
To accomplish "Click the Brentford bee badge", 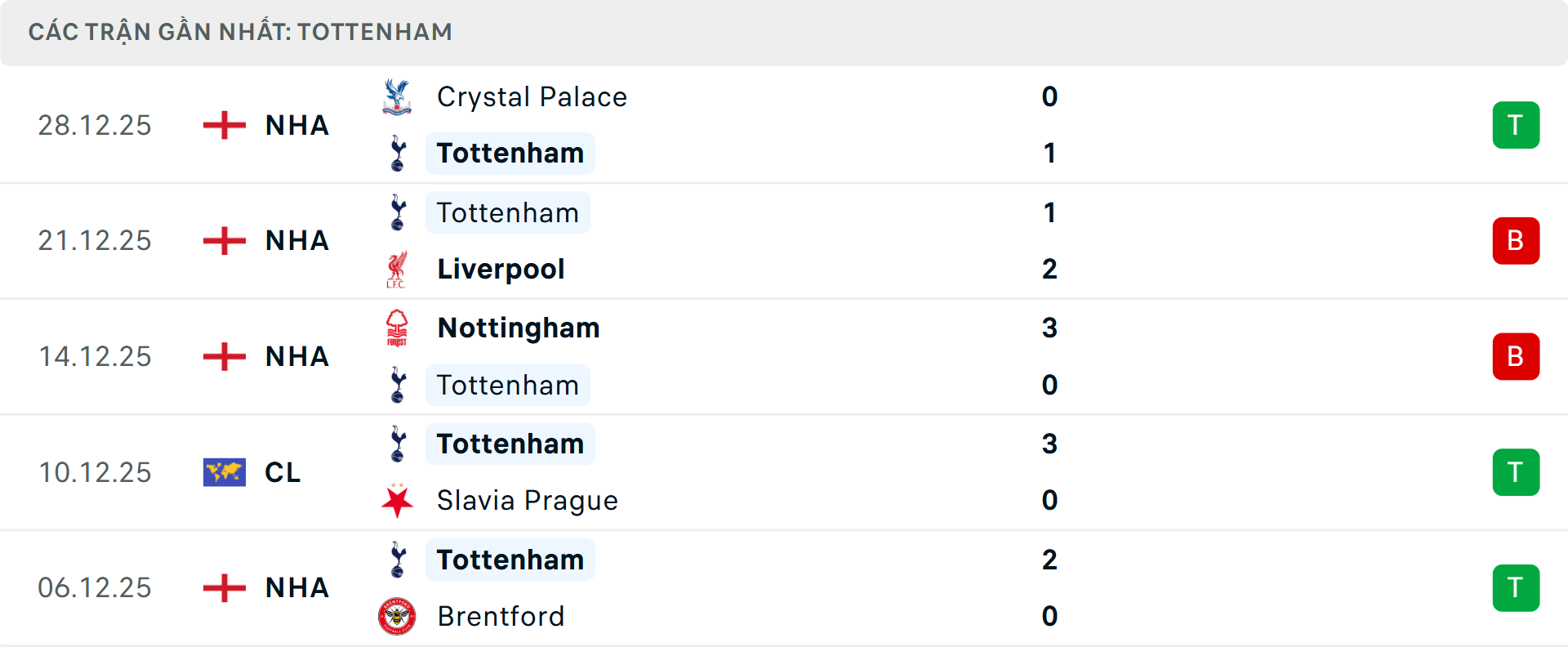I will pos(398,617).
